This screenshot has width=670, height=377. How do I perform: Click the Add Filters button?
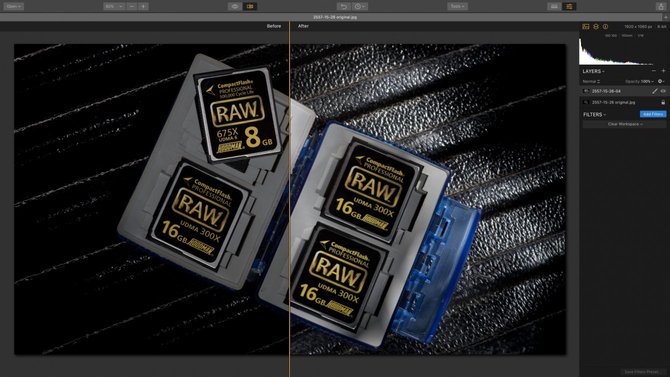pos(653,114)
